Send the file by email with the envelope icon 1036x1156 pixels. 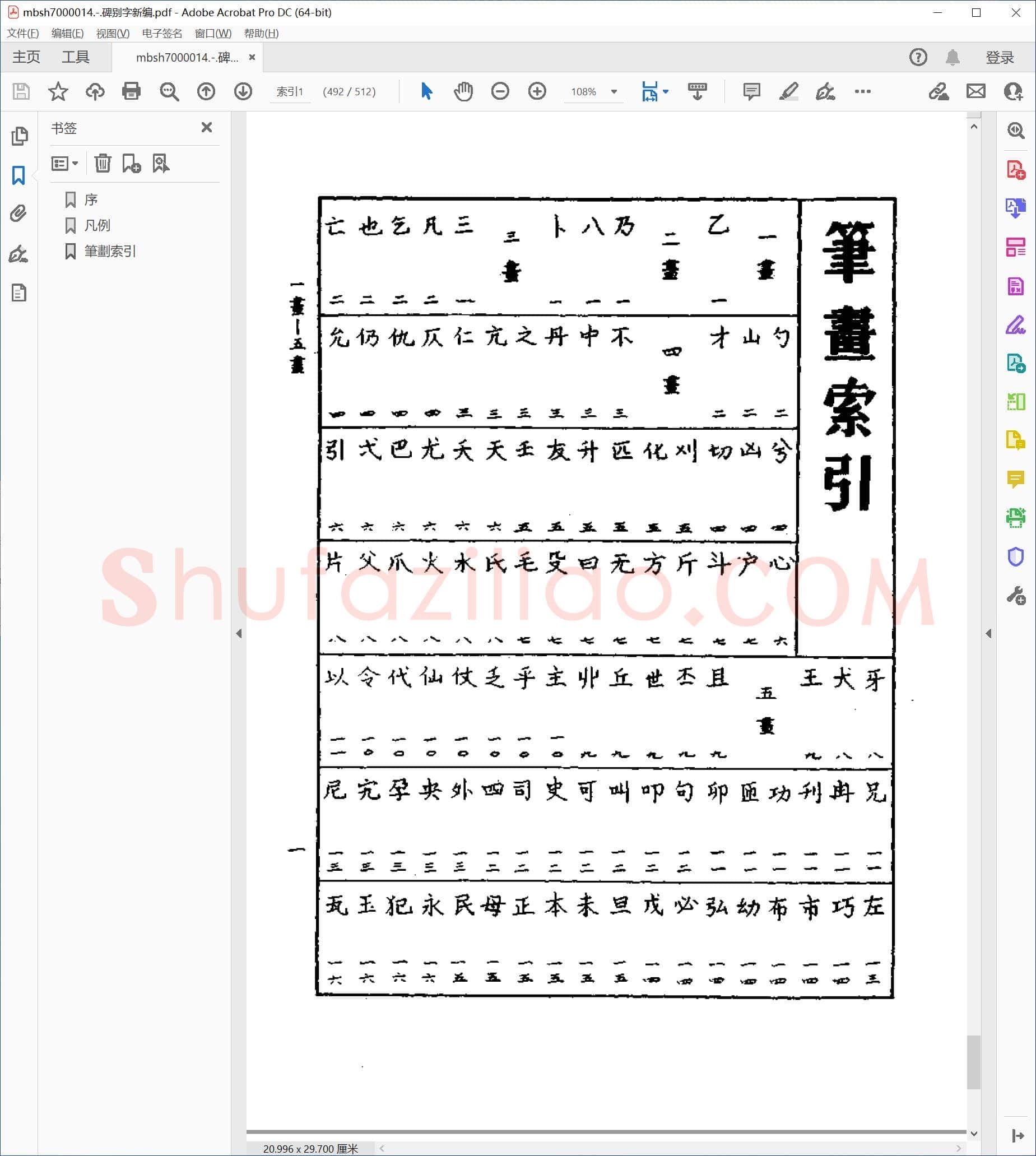(975, 91)
